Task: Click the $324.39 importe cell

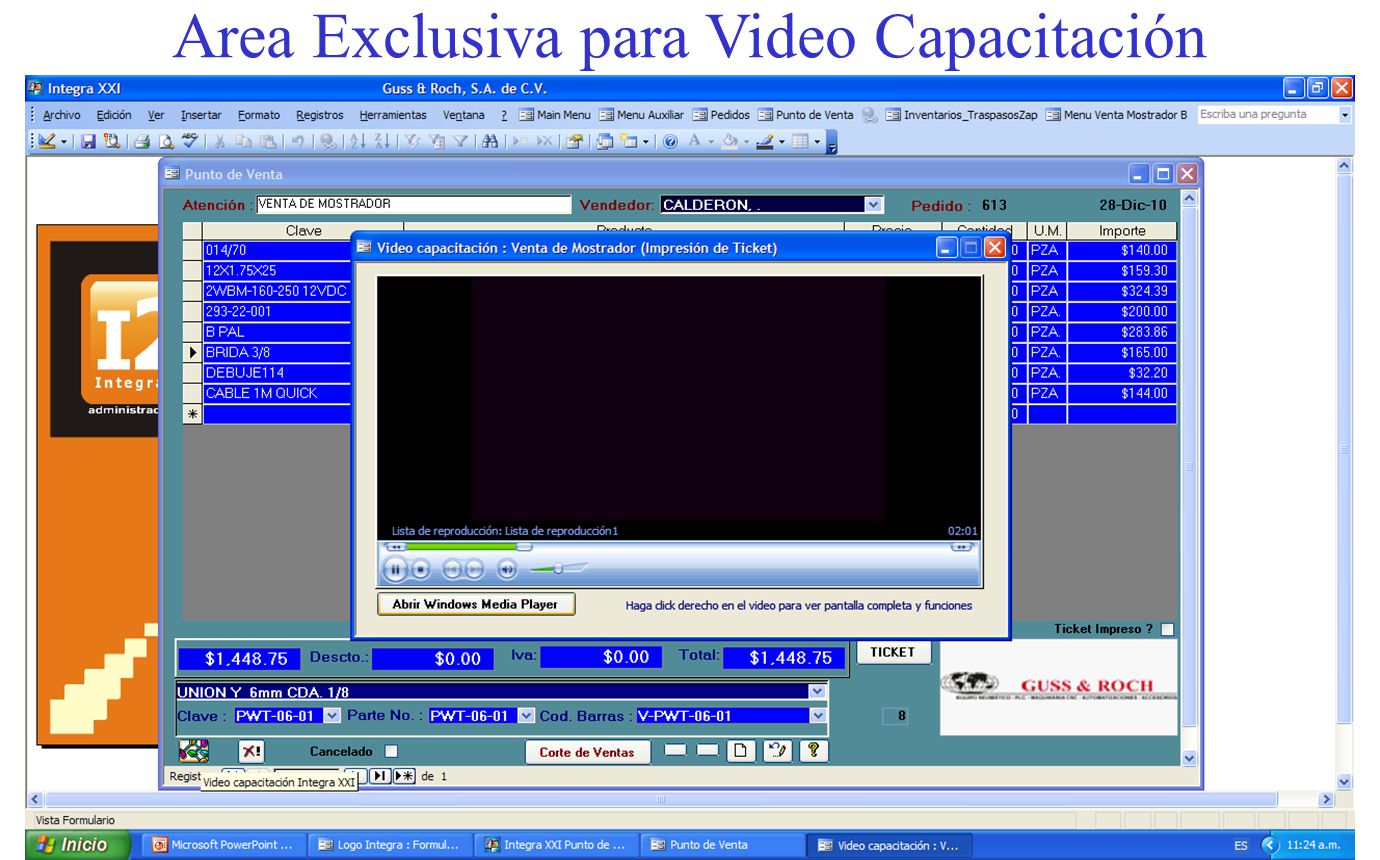Action: 1122,291
